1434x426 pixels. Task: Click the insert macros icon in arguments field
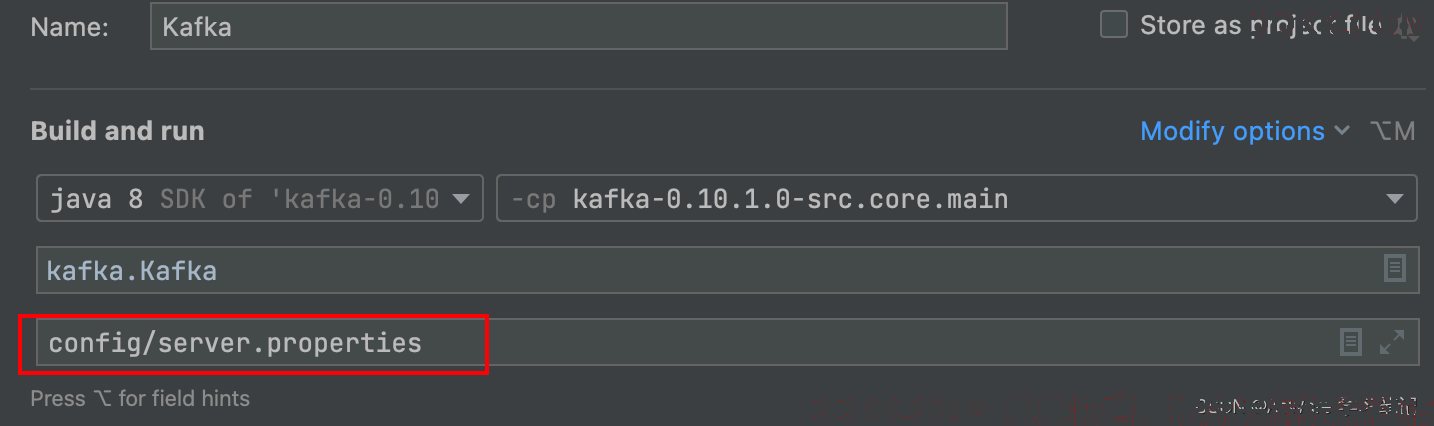[x=1351, y=343]
